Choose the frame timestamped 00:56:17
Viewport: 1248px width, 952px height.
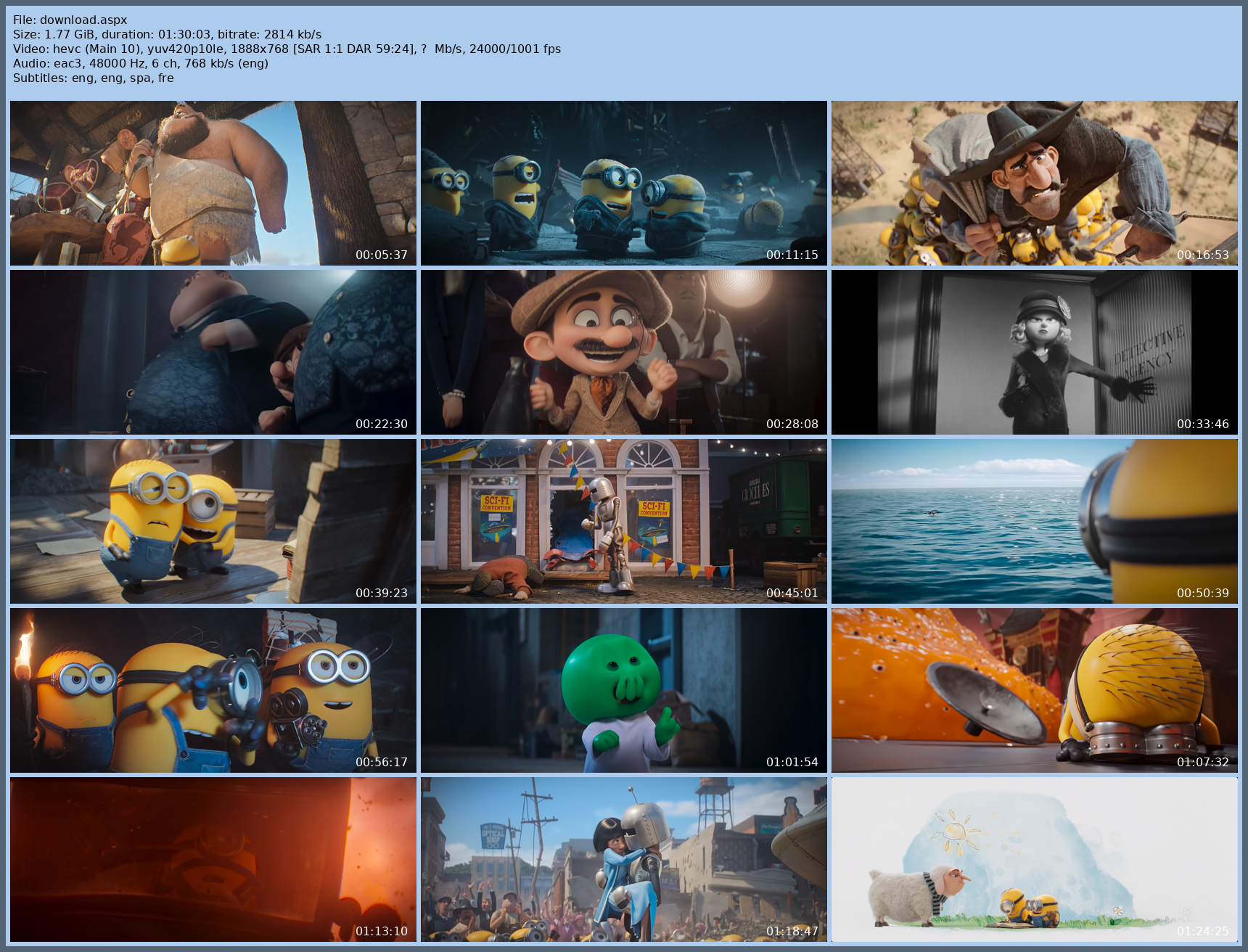[x=213, y=690]
